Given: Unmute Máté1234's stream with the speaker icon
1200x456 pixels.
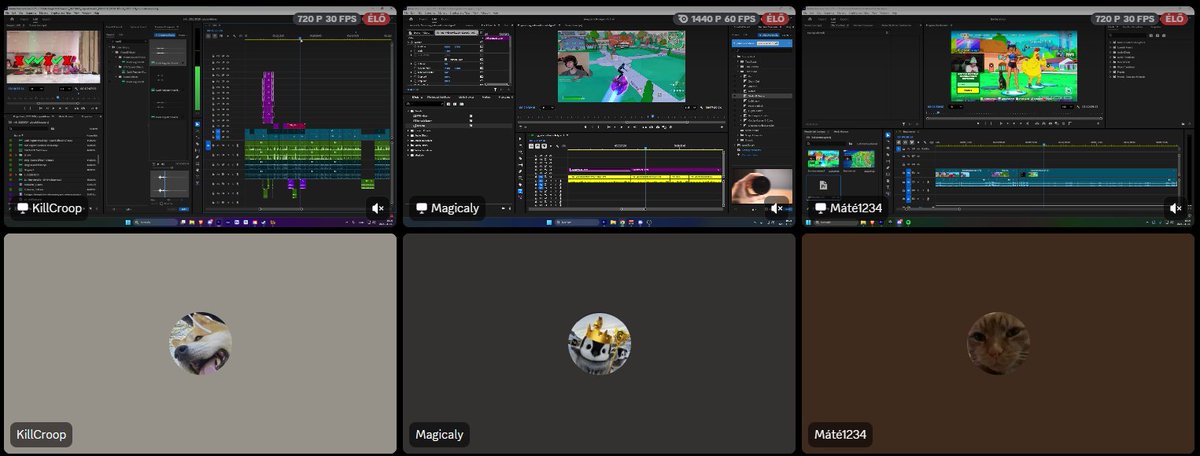Looking at the screenshot, I should tap(1175, 208).
